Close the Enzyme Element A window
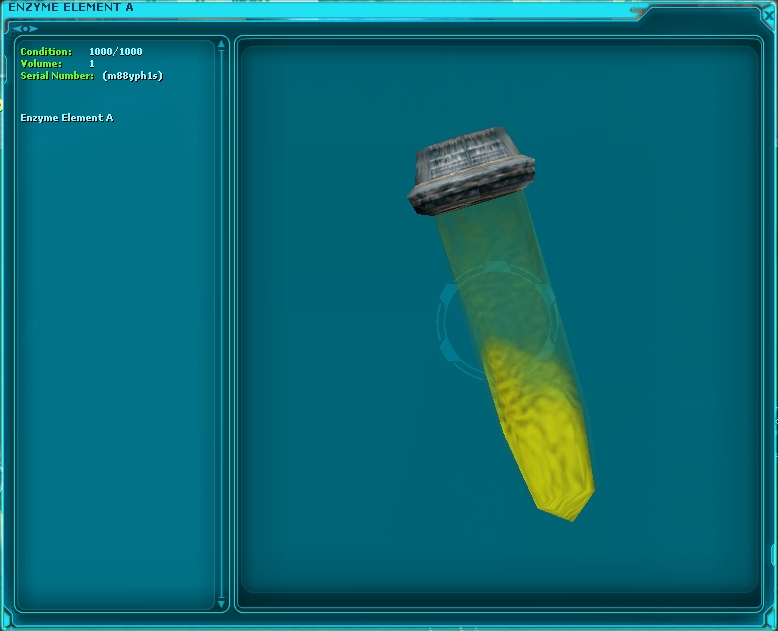 (769, 15)
